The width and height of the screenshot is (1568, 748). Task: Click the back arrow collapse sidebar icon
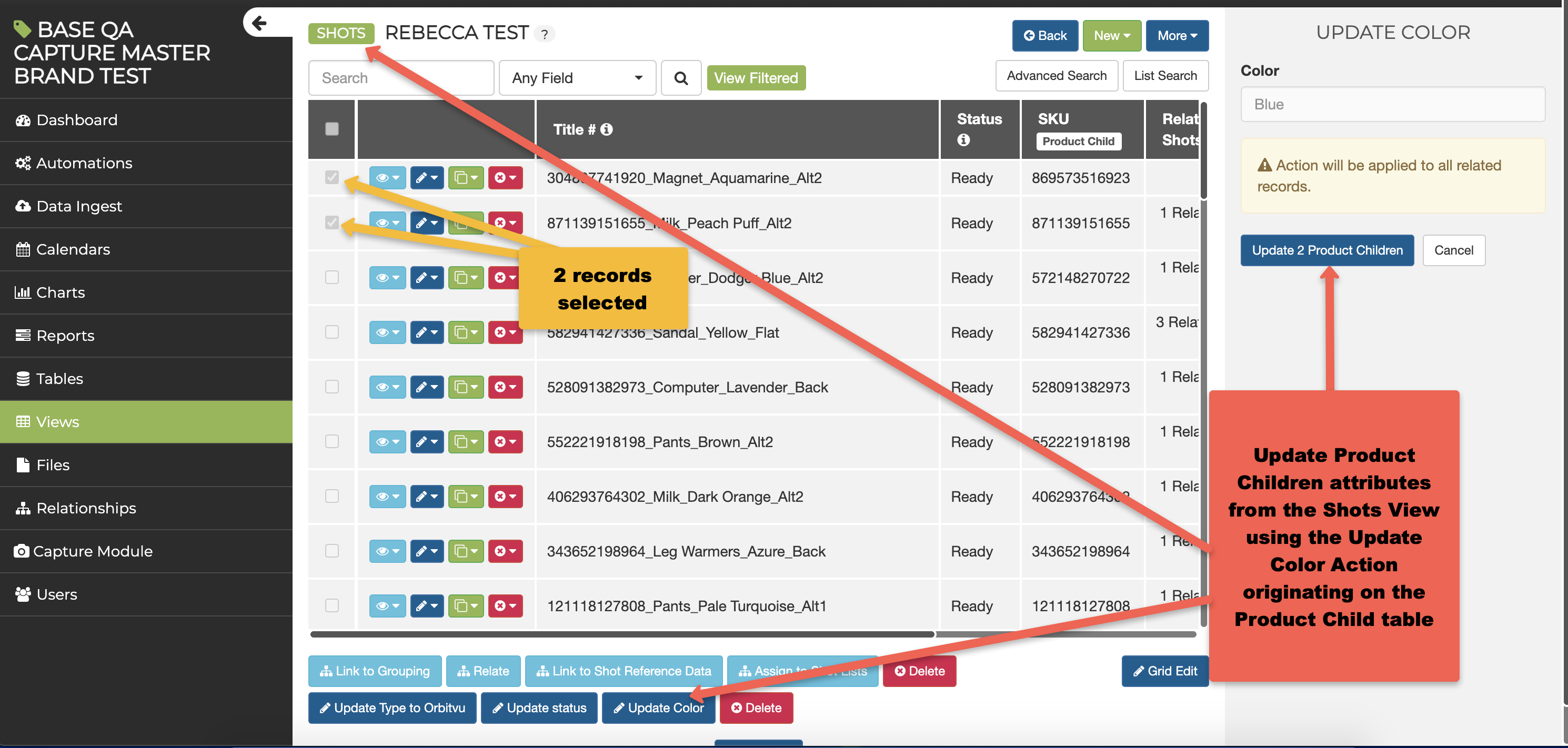point(260,23)
